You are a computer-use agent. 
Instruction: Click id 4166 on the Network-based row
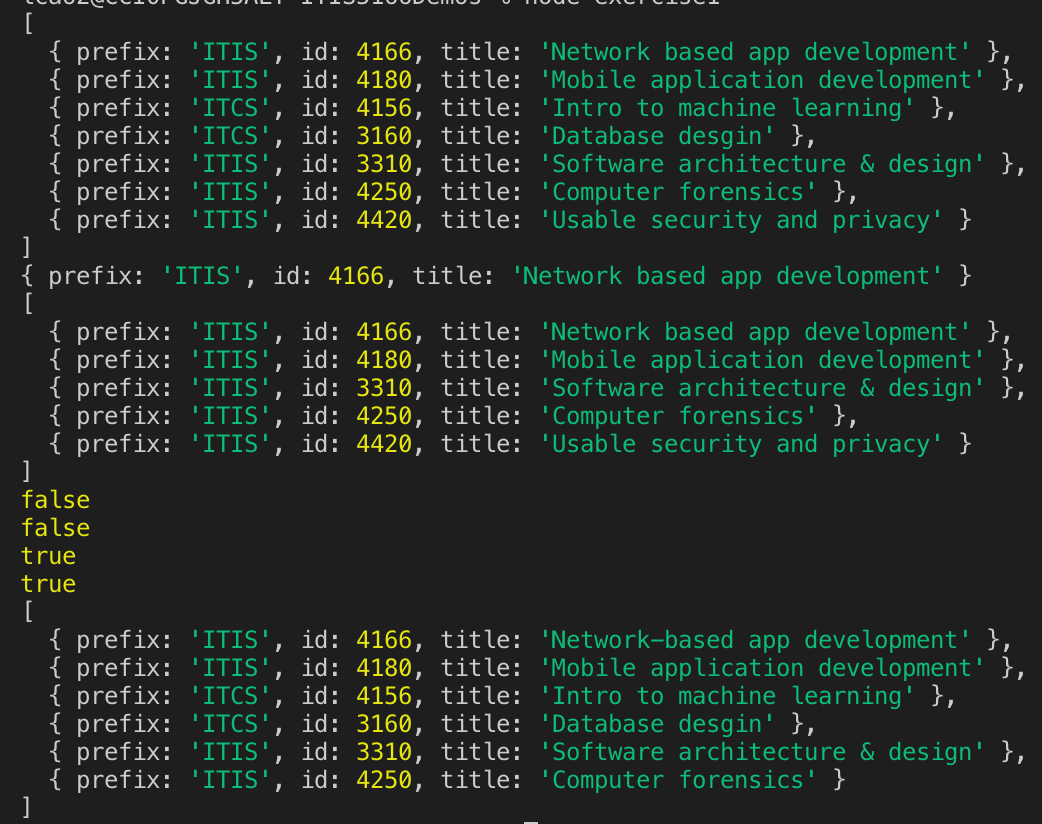point(384,641)
